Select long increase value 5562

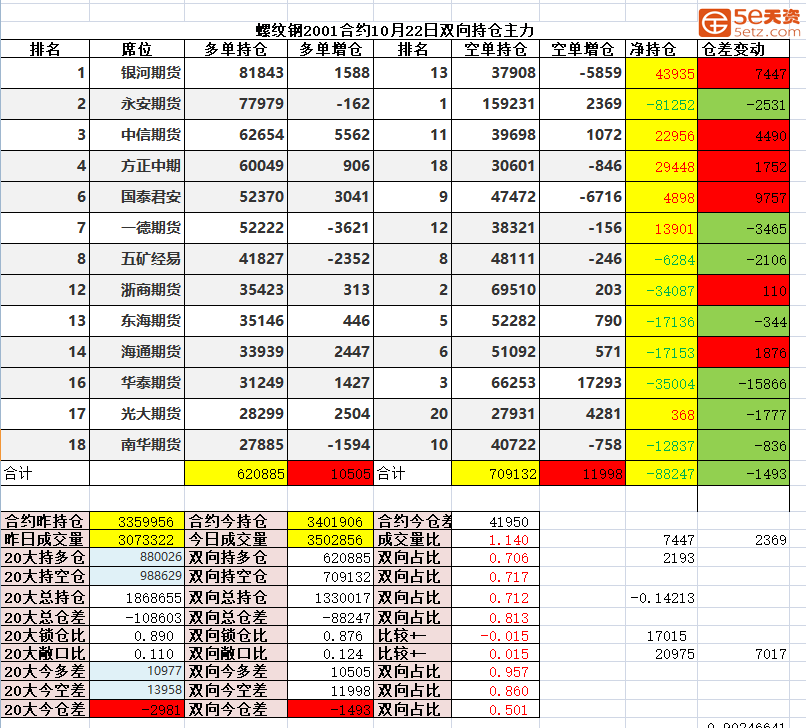(x=331, y=135)
